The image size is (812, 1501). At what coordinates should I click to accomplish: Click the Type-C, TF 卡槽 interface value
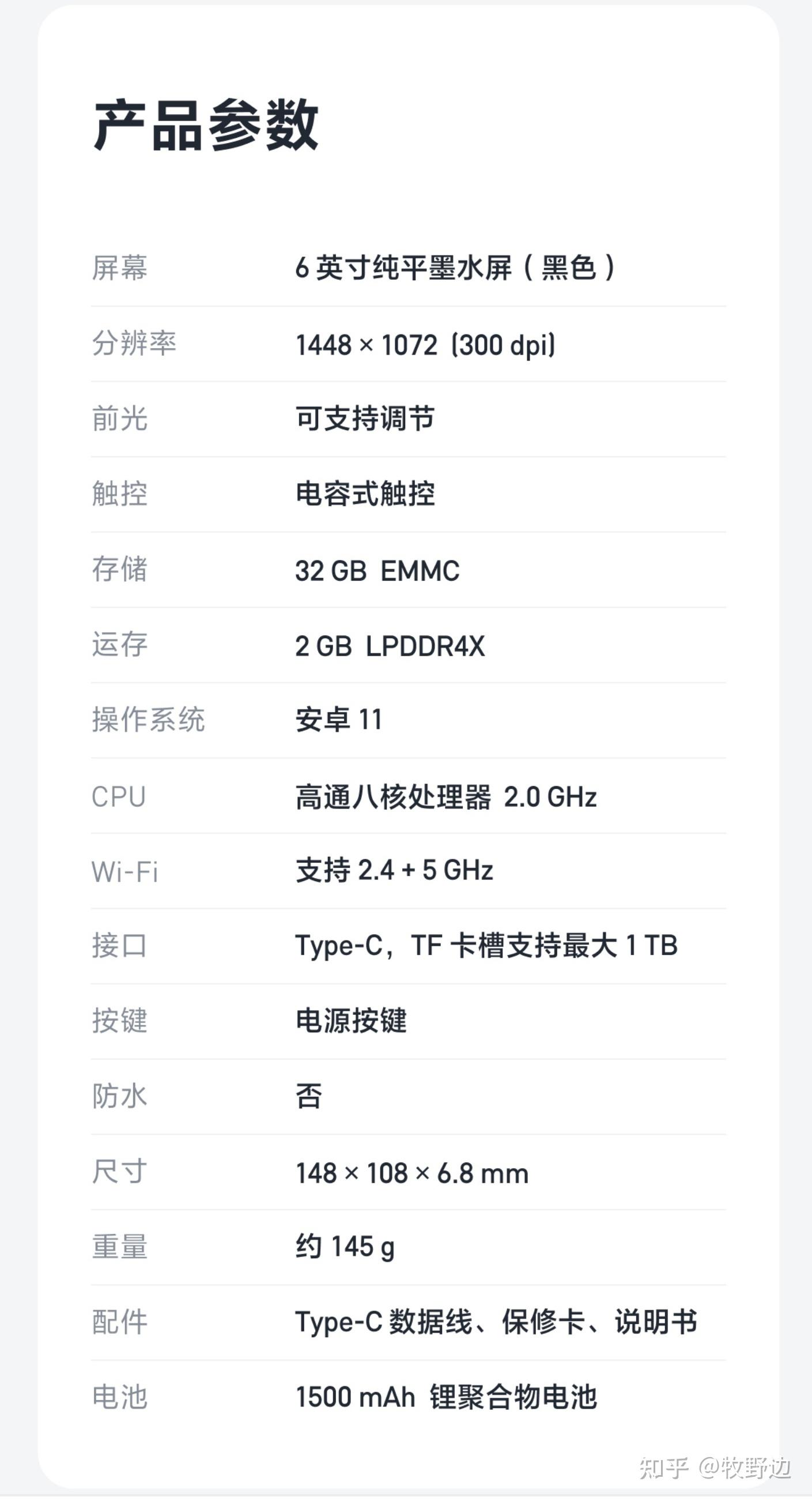point(486,945)
